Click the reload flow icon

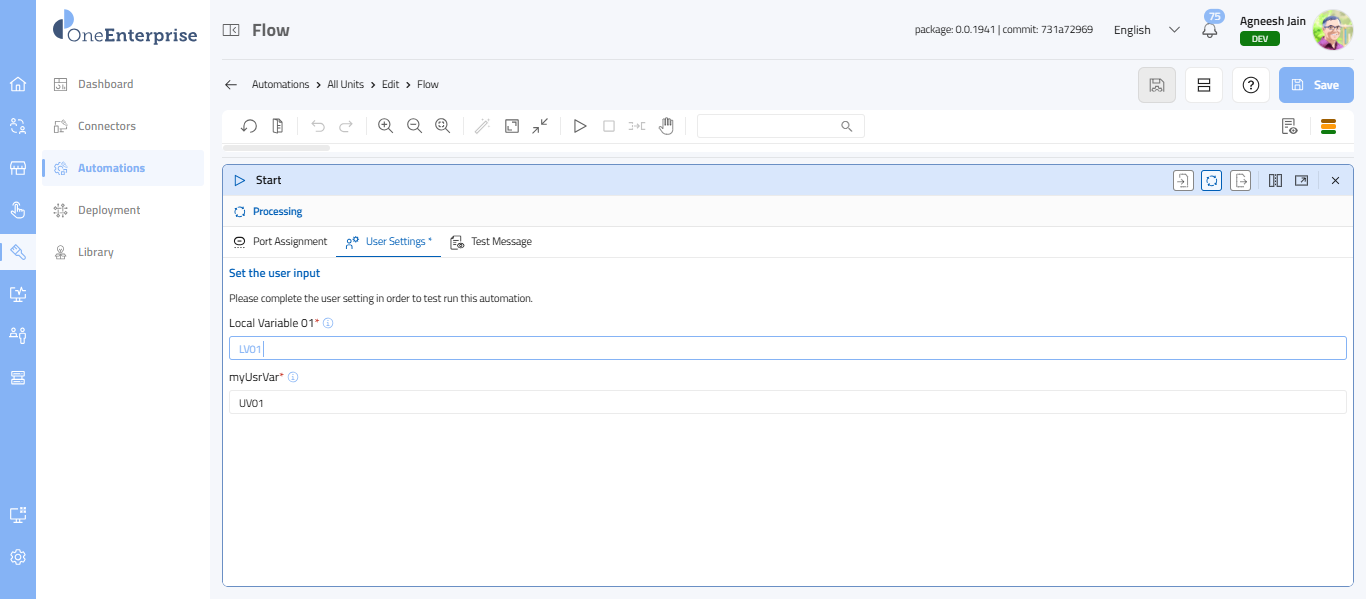click(250, 126)
